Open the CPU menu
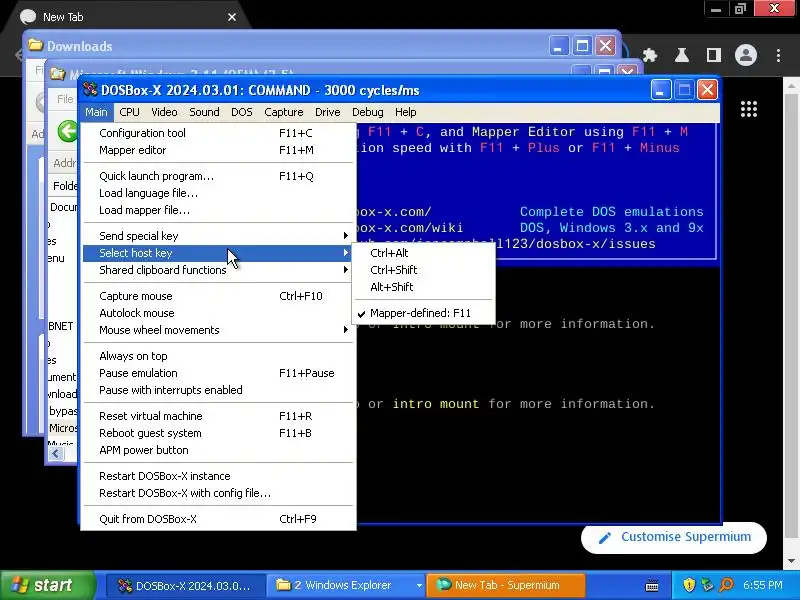 coord(130,112)
